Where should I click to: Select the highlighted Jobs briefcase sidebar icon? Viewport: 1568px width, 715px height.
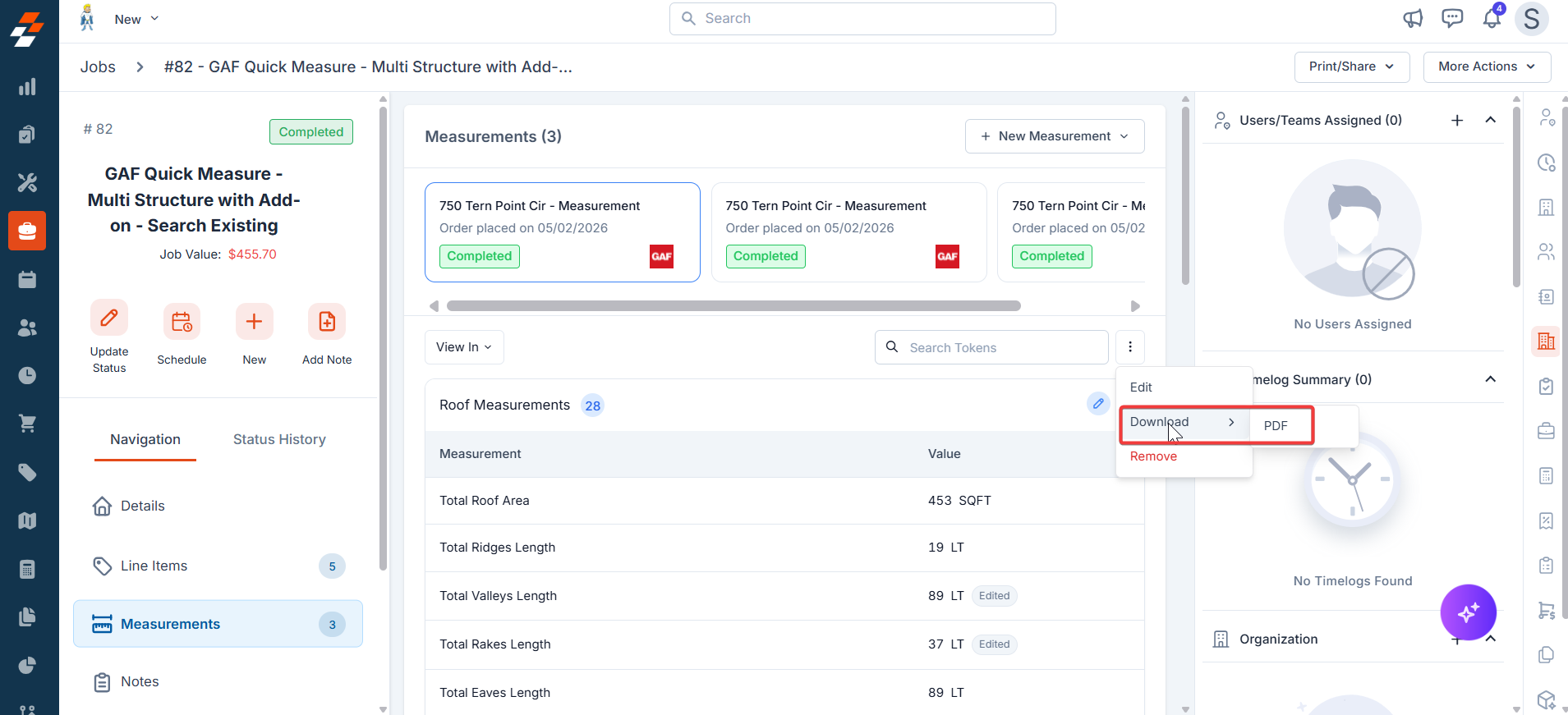pos(27,231)
